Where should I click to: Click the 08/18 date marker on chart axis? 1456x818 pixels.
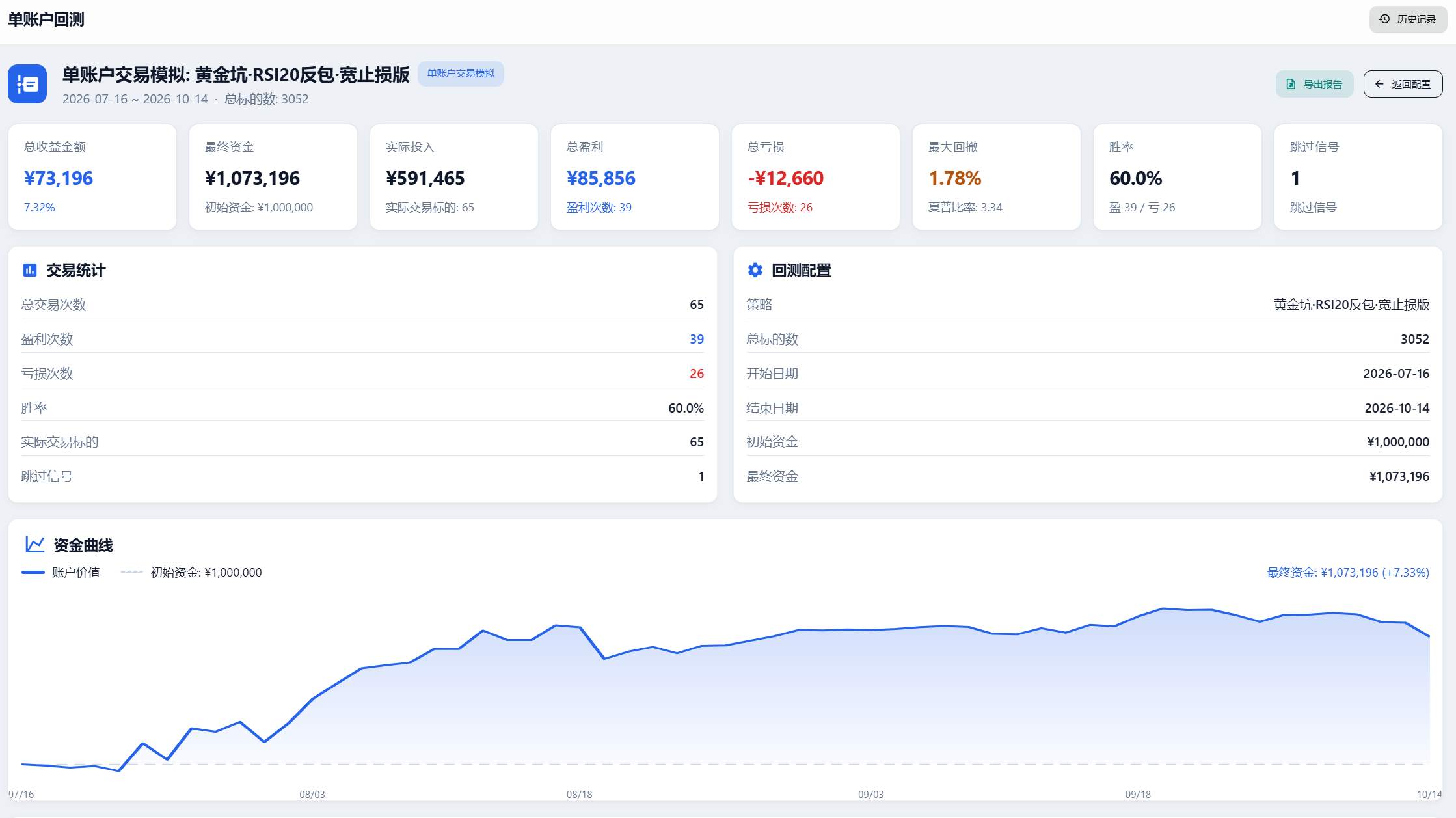click(579, 795)
